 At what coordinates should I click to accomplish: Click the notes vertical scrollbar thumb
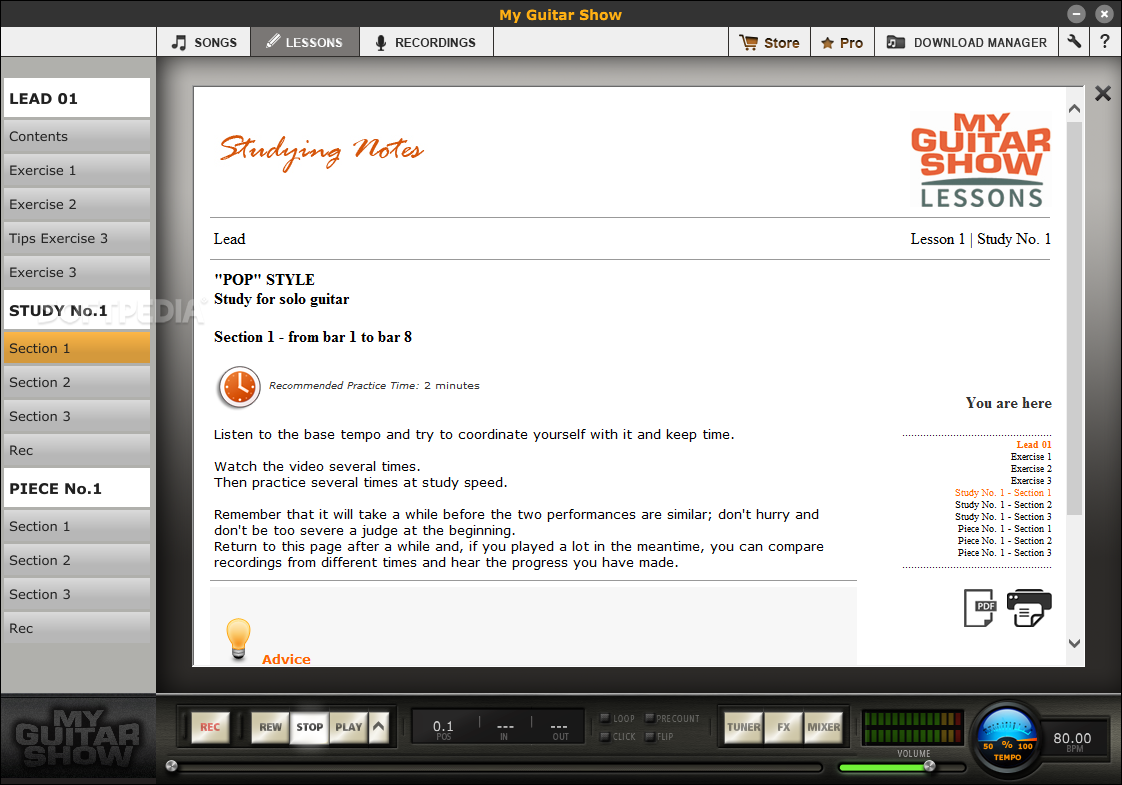point(1074,318)
